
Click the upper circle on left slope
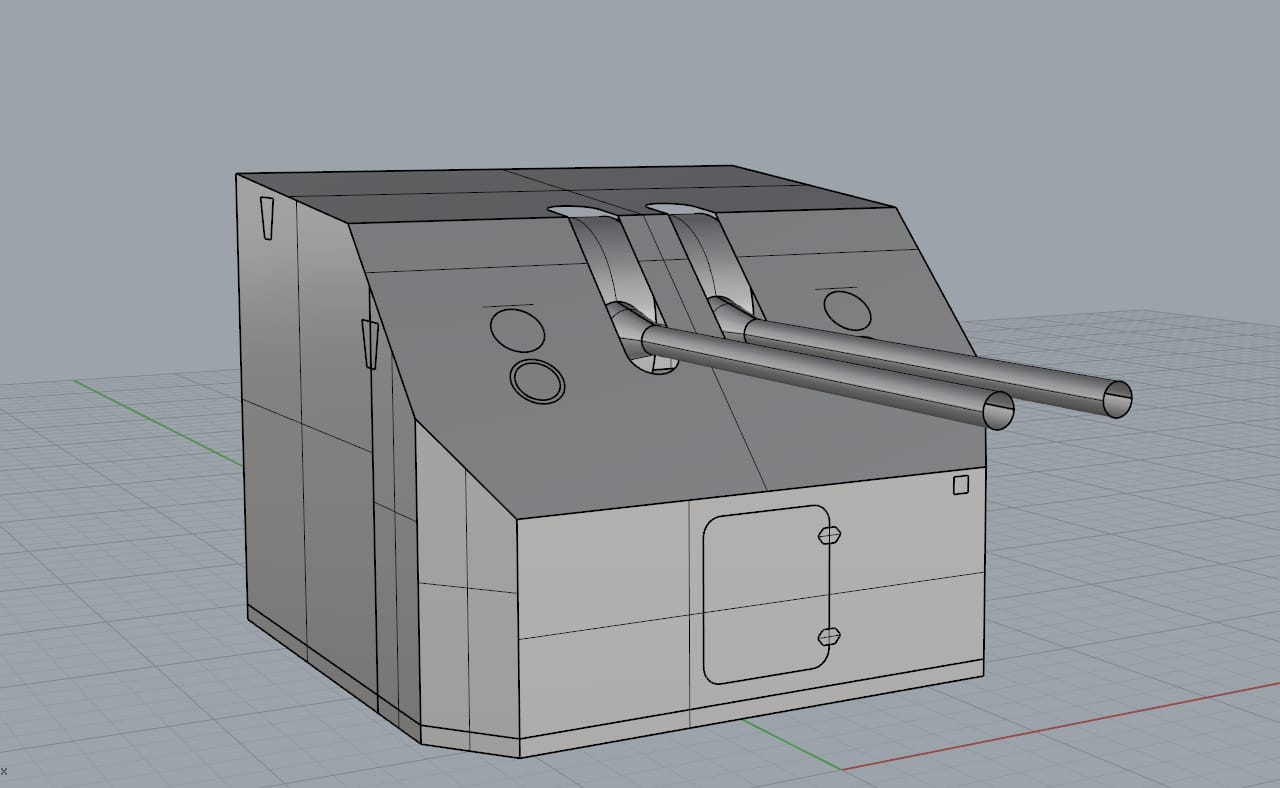(518, 329)
